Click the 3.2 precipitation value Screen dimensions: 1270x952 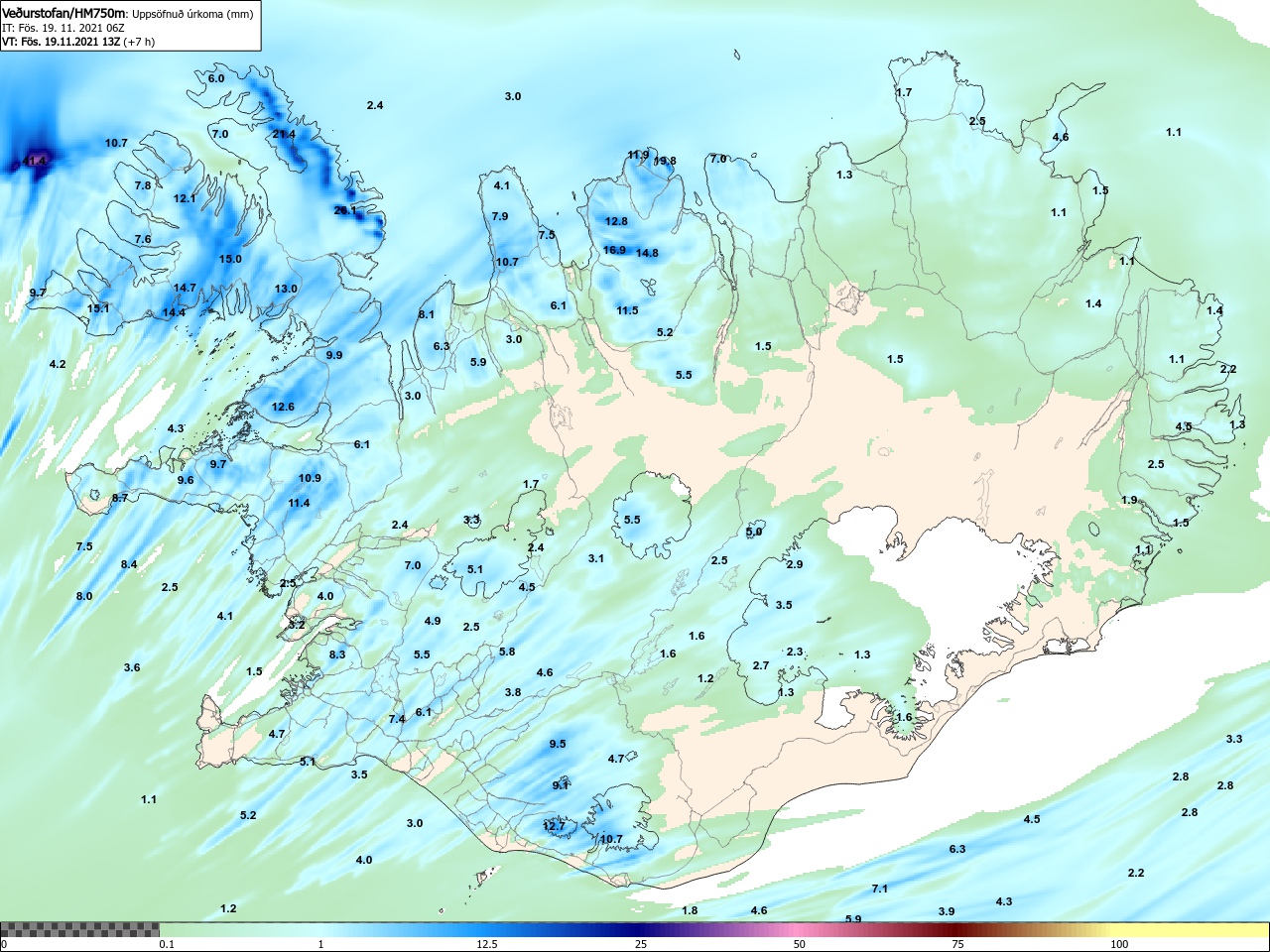tap(297, 625)
